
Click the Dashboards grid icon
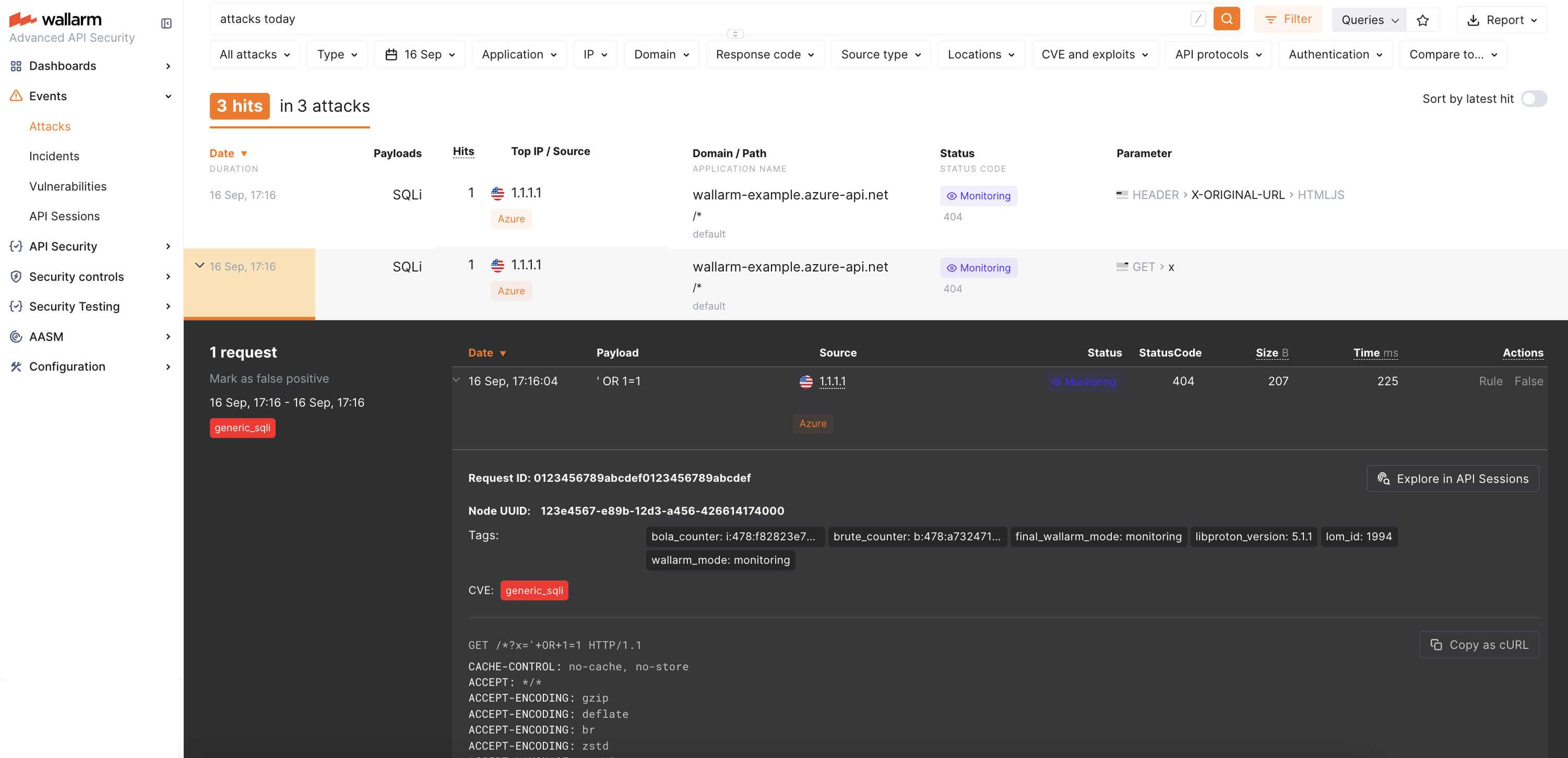[x=16, y=66]
